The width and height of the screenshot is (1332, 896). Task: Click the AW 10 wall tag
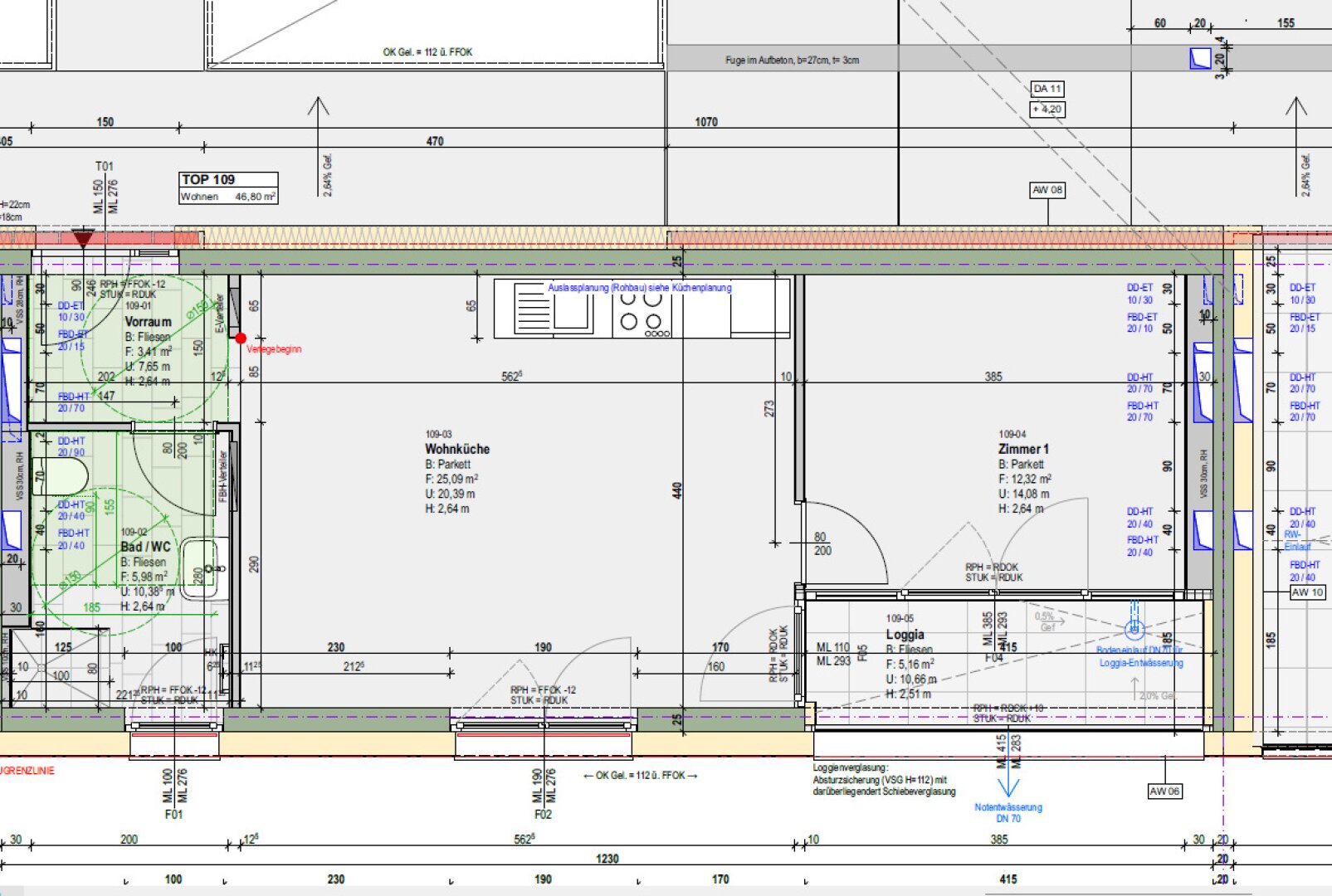pyautogui.click(x=1308, y=592)
